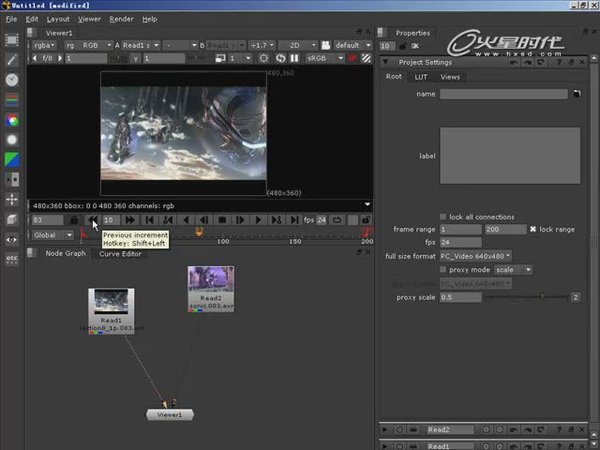Enable the proxy mode checkbox
The image size is (600, 450).
pos(444,269)
